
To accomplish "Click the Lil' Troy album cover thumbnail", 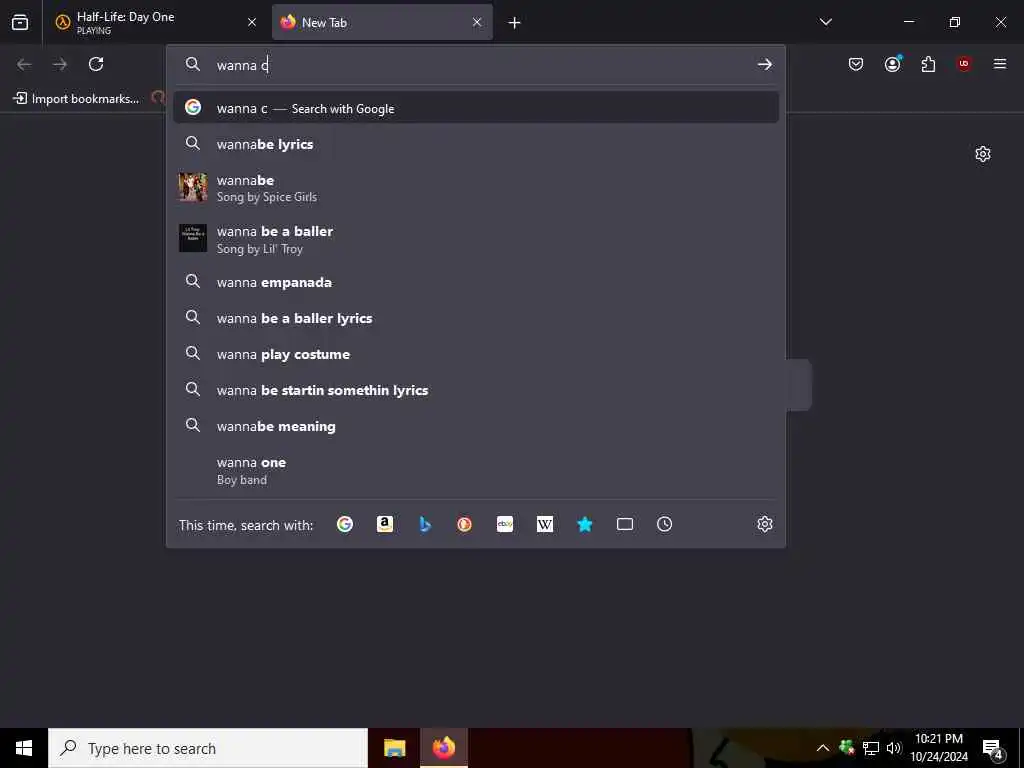I will pos(193,238).
